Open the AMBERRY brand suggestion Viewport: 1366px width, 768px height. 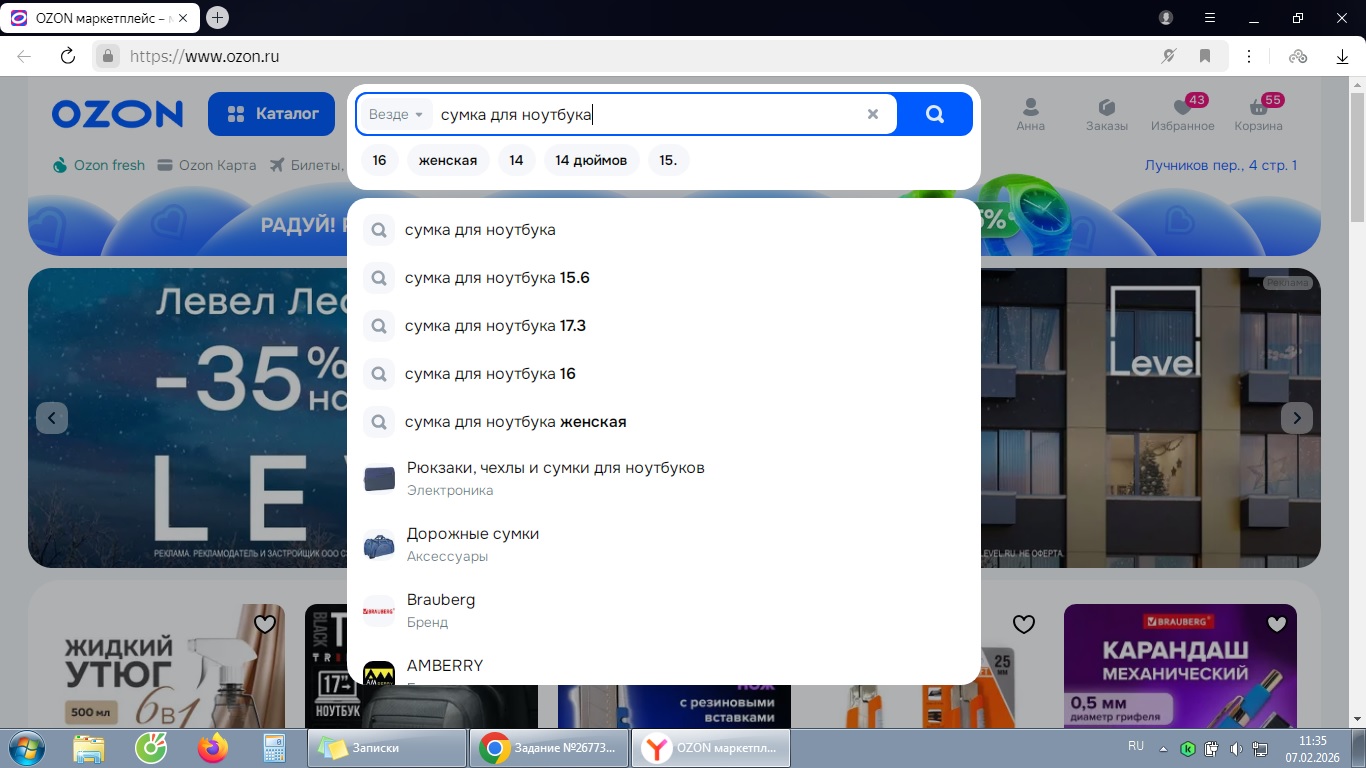(663, 665)
